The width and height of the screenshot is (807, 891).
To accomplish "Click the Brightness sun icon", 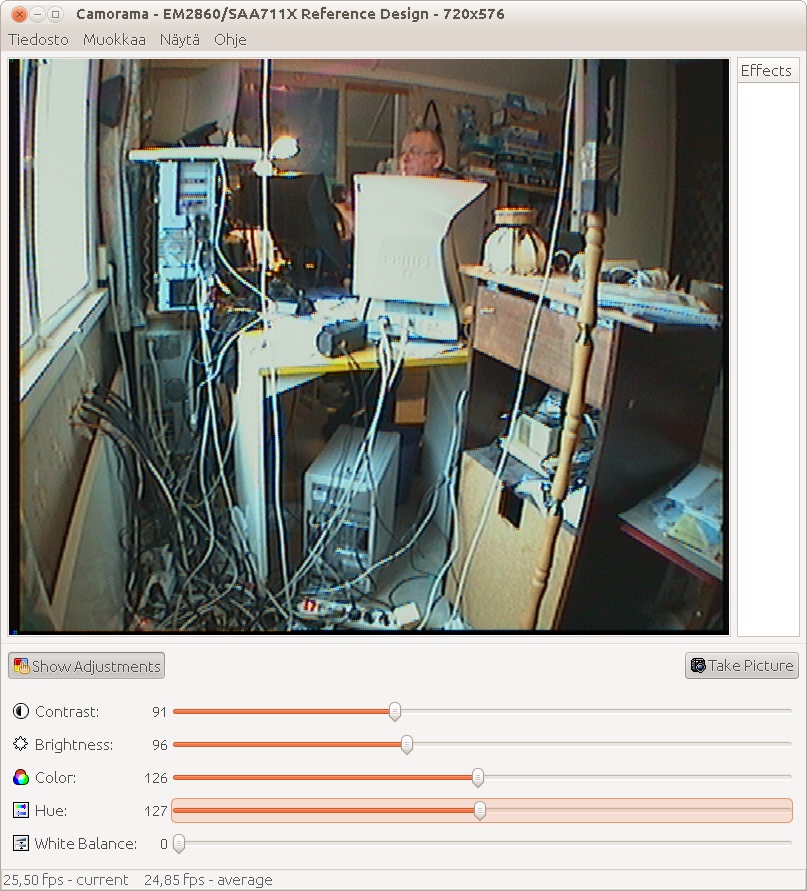I will pos(20,744).
